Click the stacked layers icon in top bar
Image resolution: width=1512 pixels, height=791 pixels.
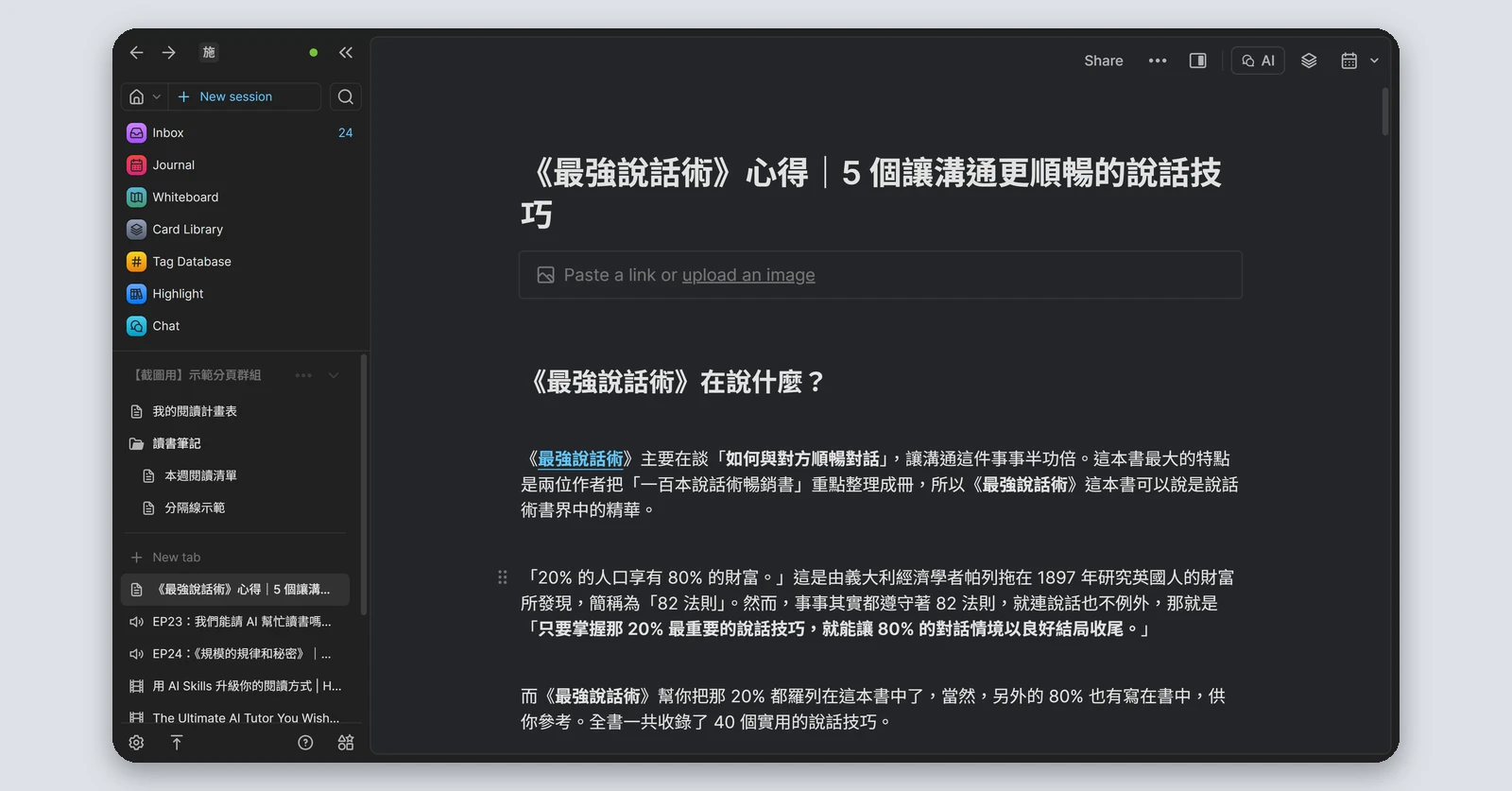click(x=1309, y=60)
